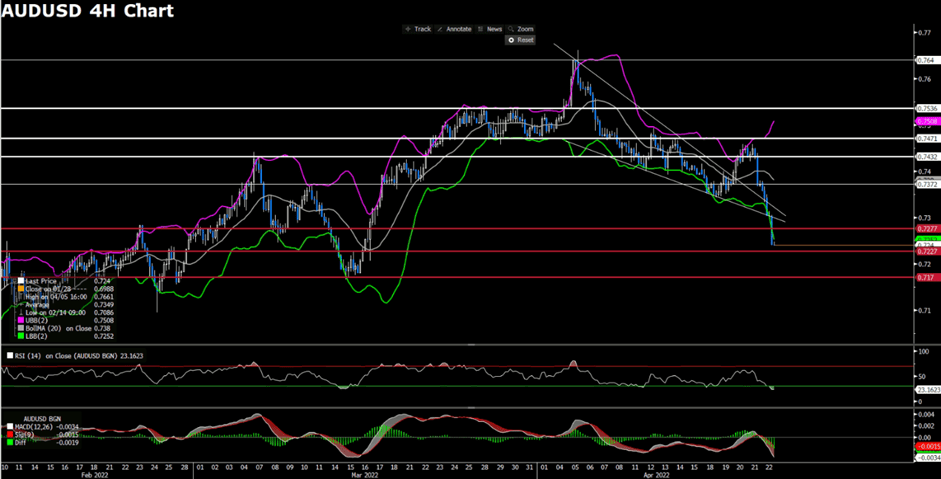941x479 pixels.
Task: Click the 23.1623 RSI value label
Action: (928, 390)
